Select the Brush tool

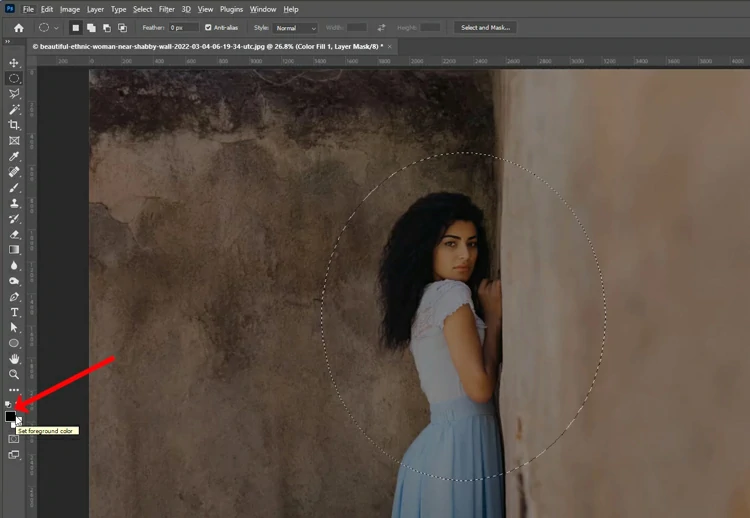(14, 187)
